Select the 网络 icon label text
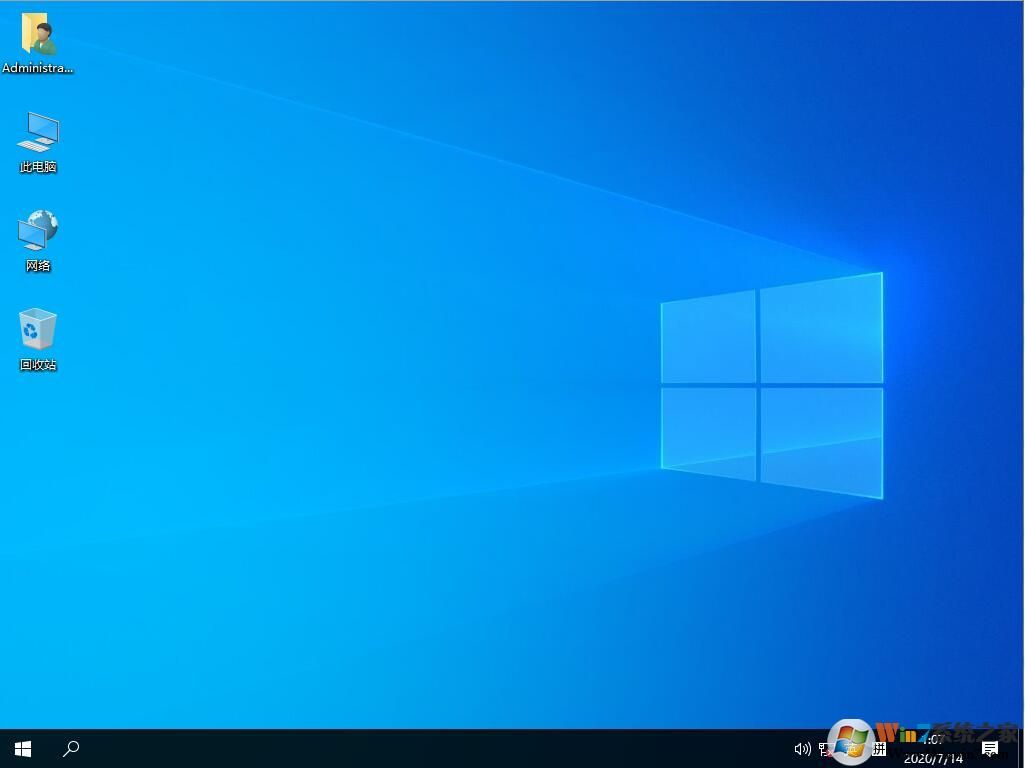Viewport: 1025px width, 768px height. [38, 265]
